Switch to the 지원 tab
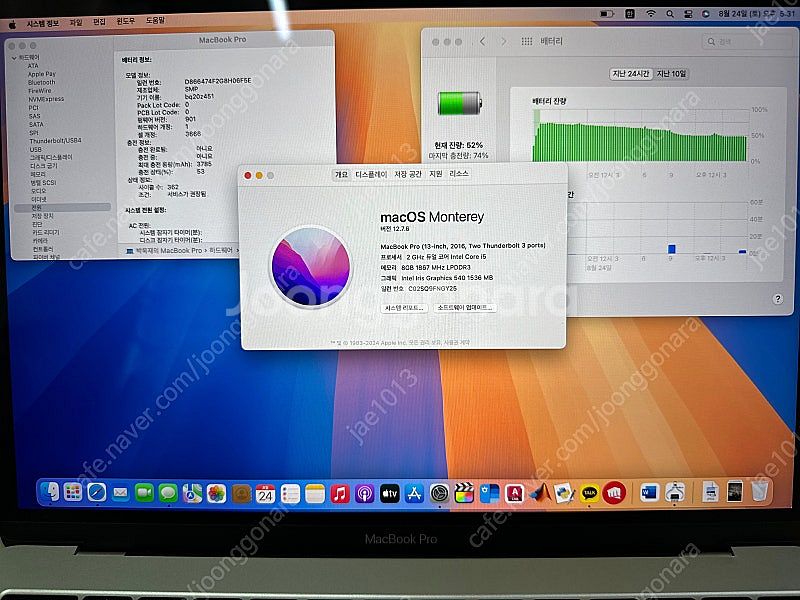The height and width of the screenshot is (600, 800). pos(436,174)
